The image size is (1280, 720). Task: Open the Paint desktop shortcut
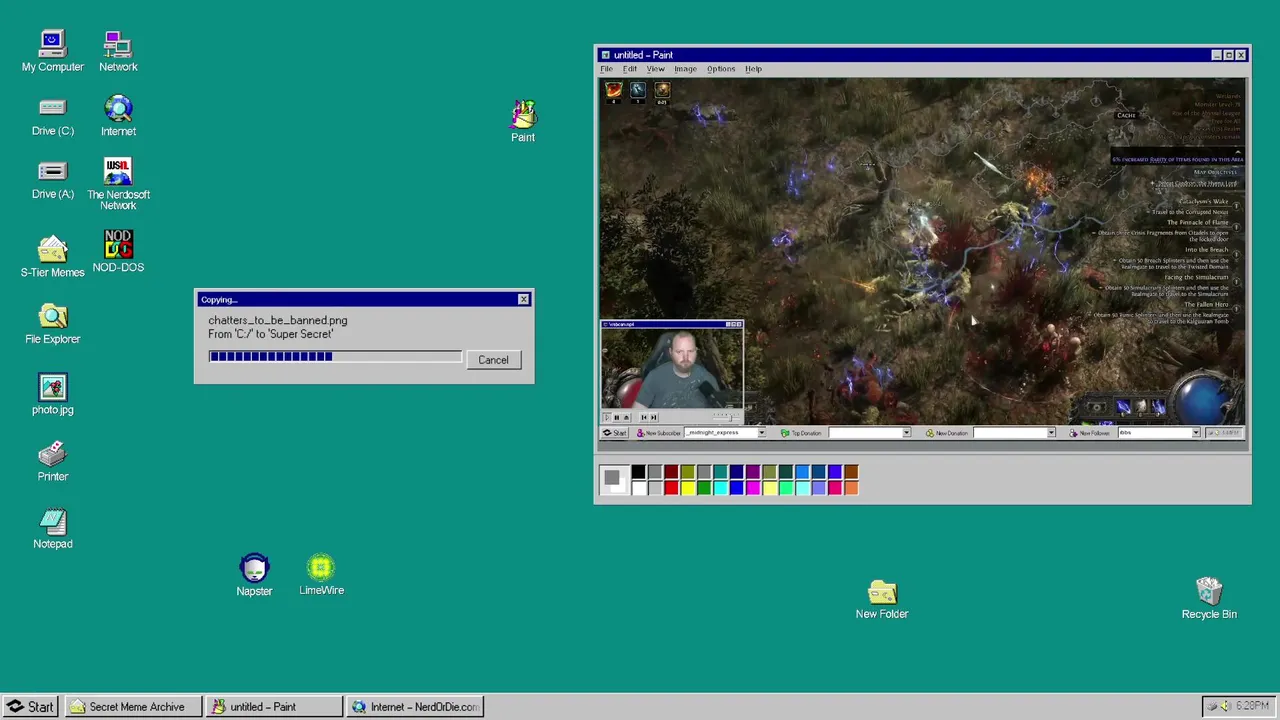click(x=523, y=121)
